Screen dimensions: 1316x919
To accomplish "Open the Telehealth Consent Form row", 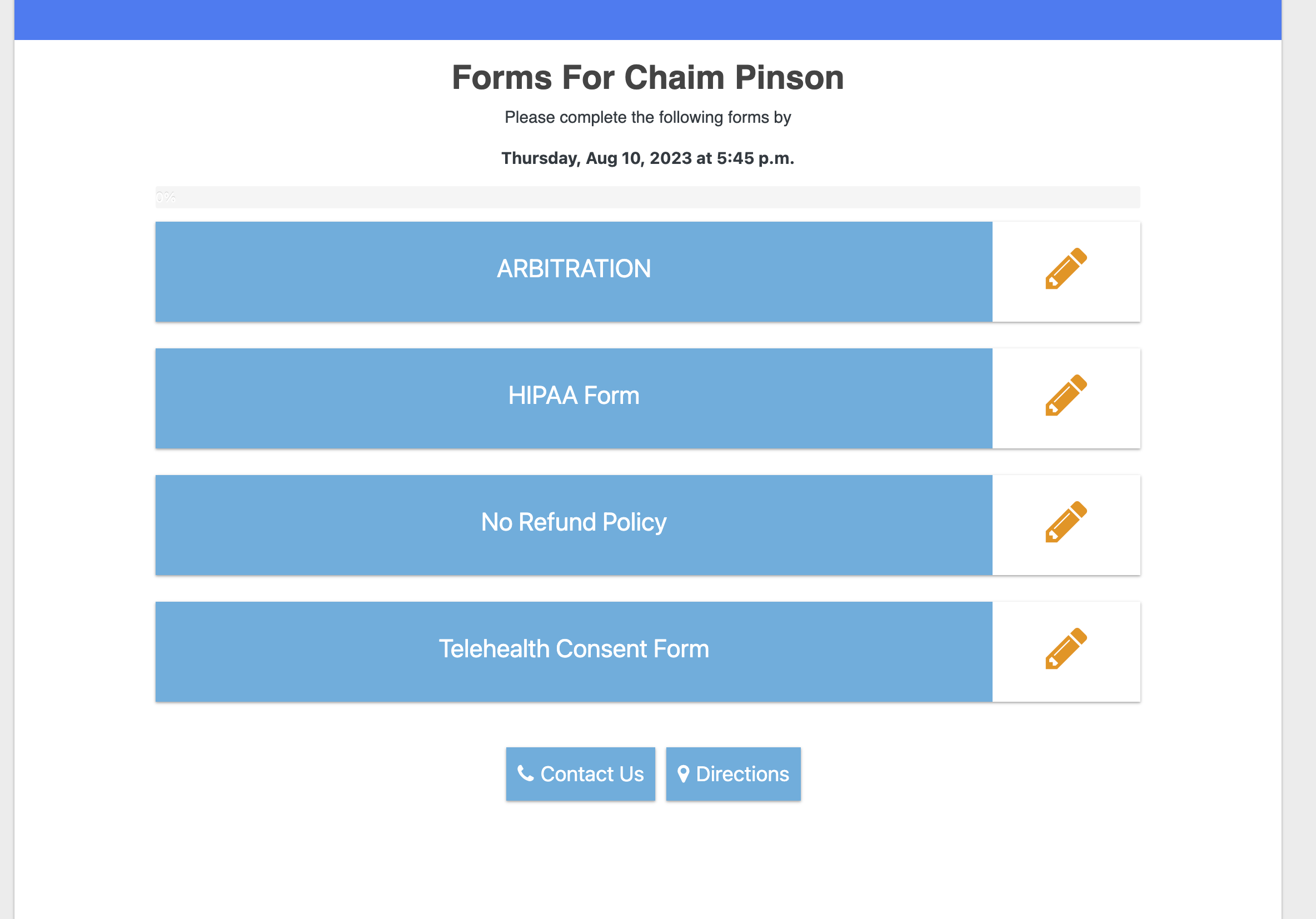I will [x=574, y=651].
